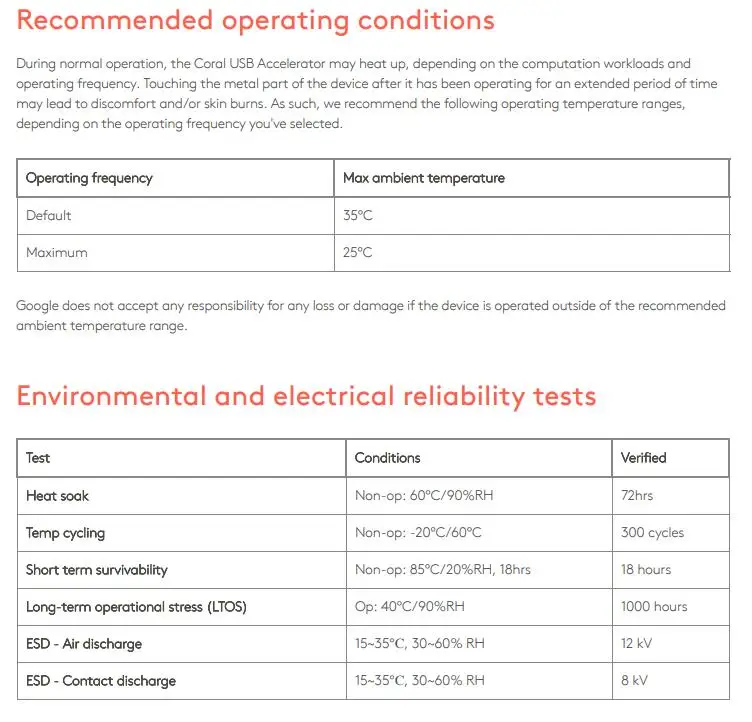Click 'Long-term operational stress (LTOS)' row label
Image resolution: width=752 pixels, height=722 pixels.
(x=136, y=606)
